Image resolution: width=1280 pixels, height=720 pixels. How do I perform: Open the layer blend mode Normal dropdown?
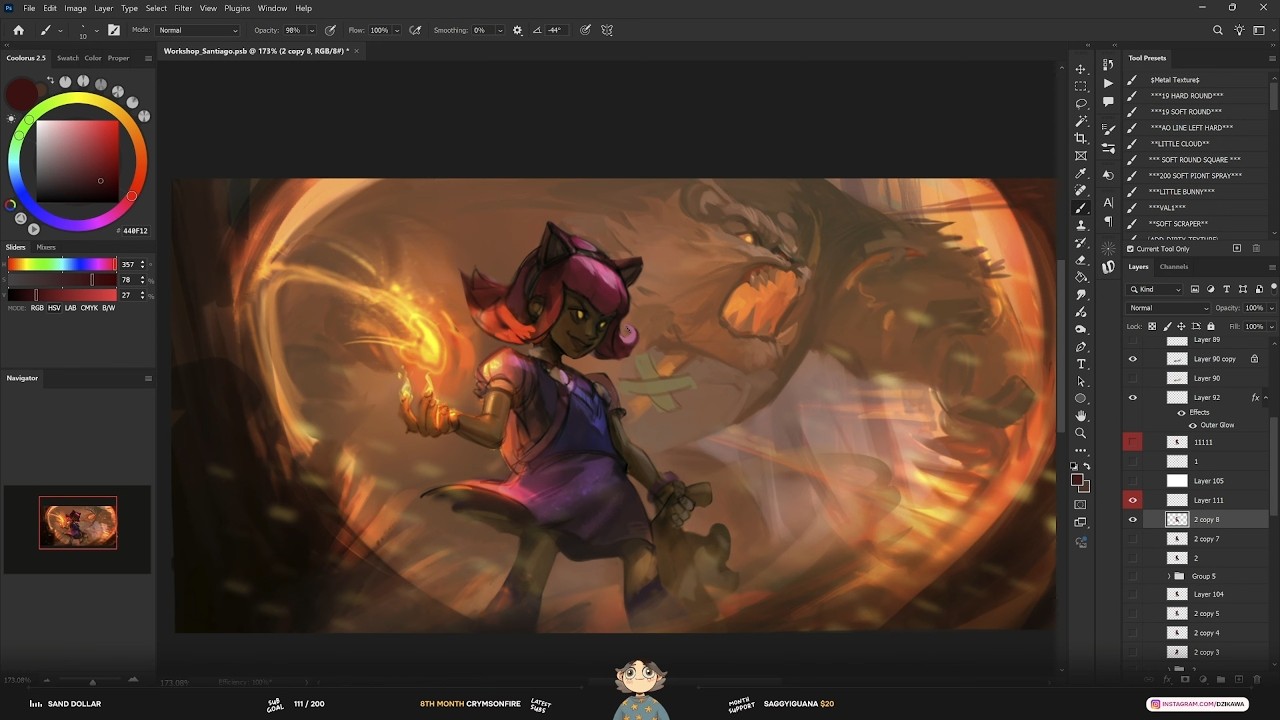1168,308
